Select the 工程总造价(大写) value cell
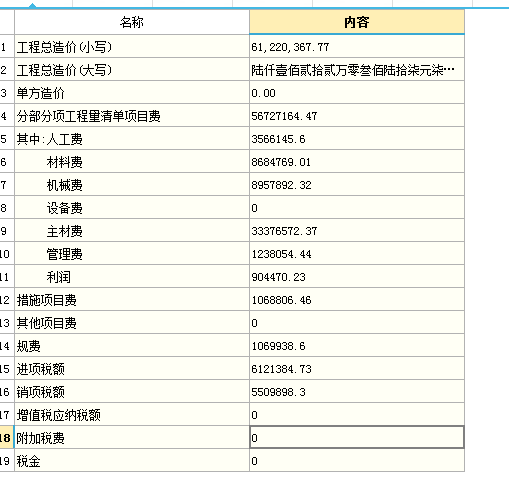 point(357,70)
